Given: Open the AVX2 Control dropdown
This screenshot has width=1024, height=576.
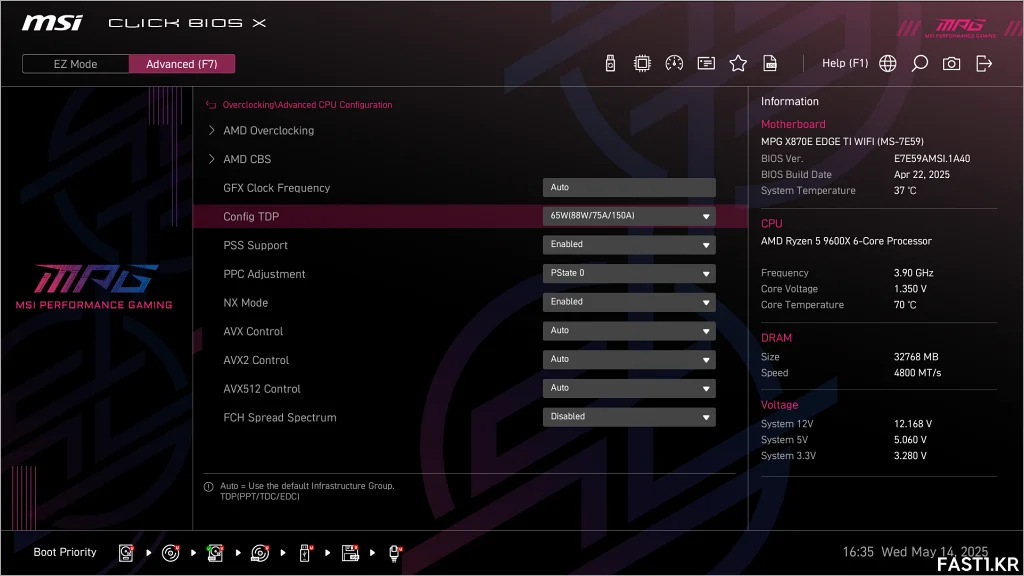Looking at the screenshot, I should coord(629,360).
